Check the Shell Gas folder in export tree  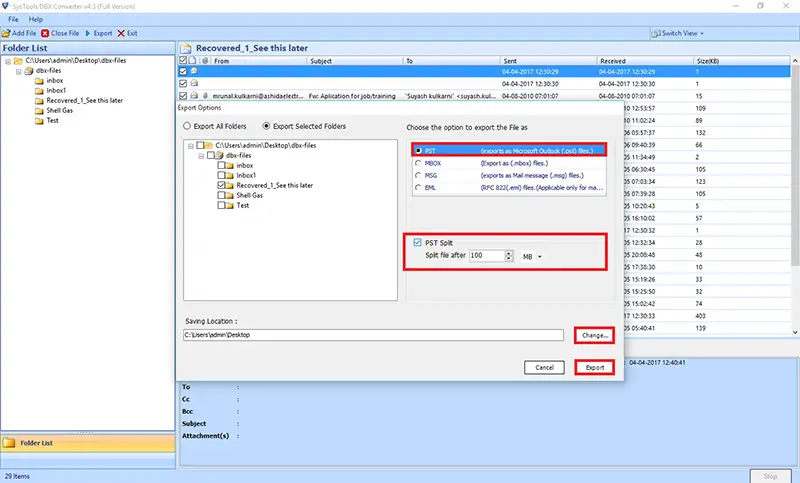pyautogui.click(x=221, y=195)
